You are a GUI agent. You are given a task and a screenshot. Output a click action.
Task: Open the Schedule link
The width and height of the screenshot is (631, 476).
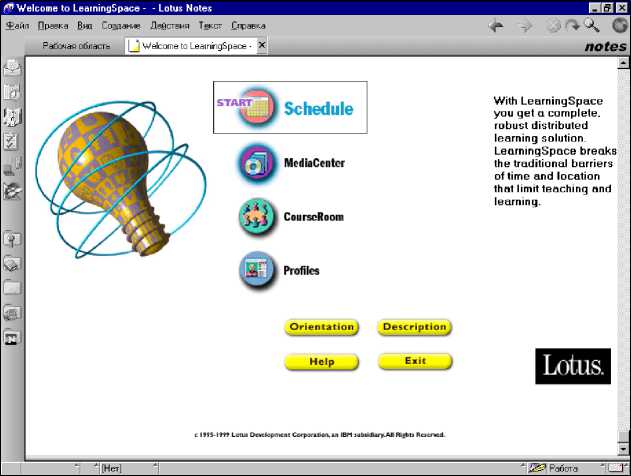[319, 109]
